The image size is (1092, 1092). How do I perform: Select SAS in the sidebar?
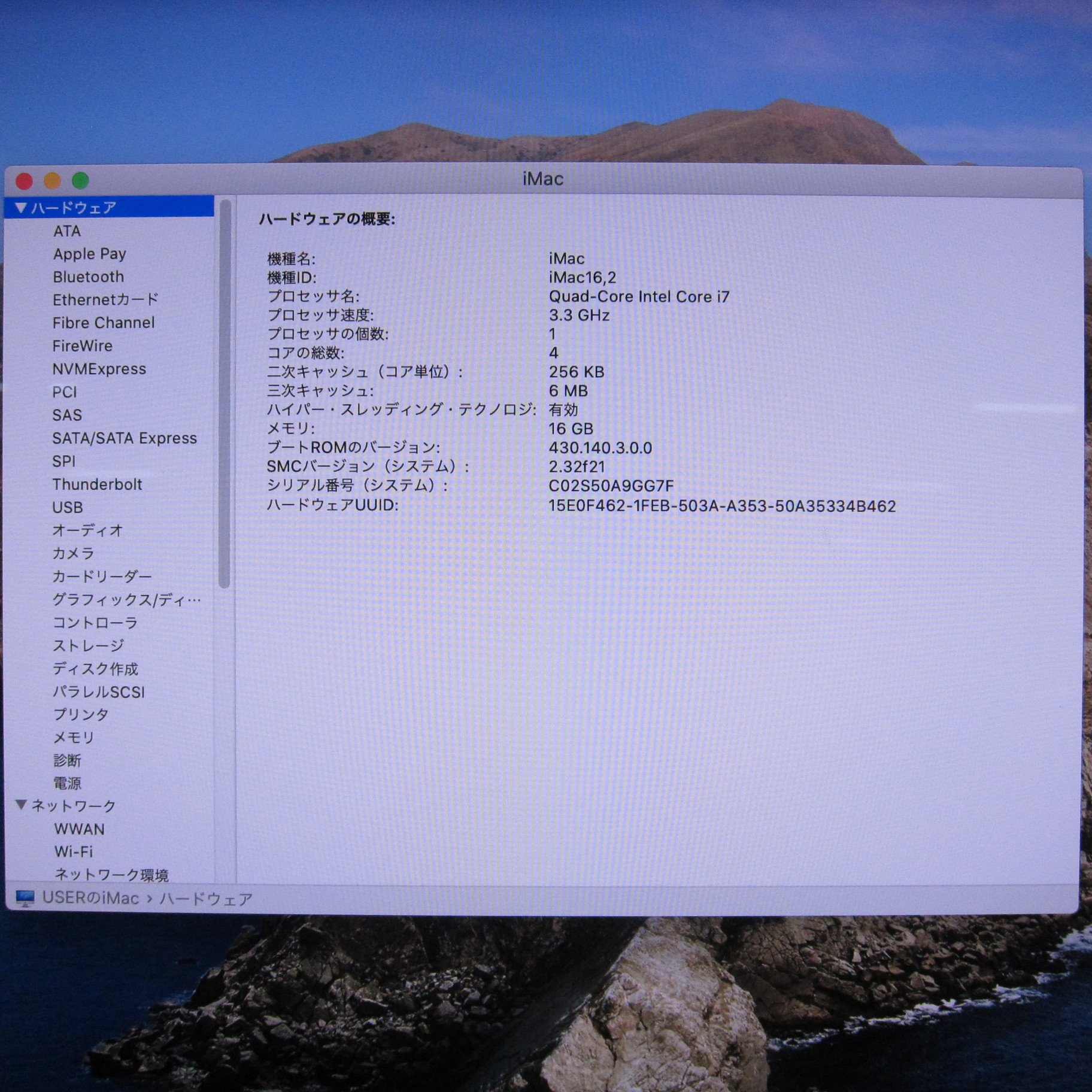coord(66,415)
